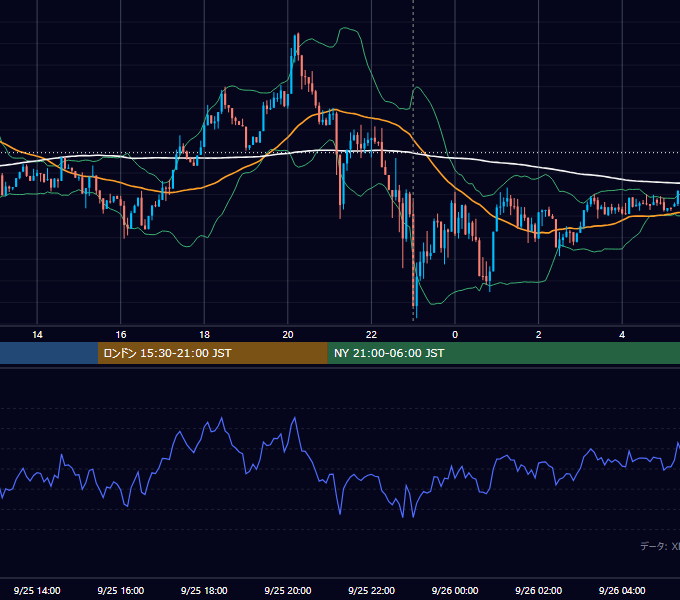Click the 0 hour axis label

click(x=455, y=335)
